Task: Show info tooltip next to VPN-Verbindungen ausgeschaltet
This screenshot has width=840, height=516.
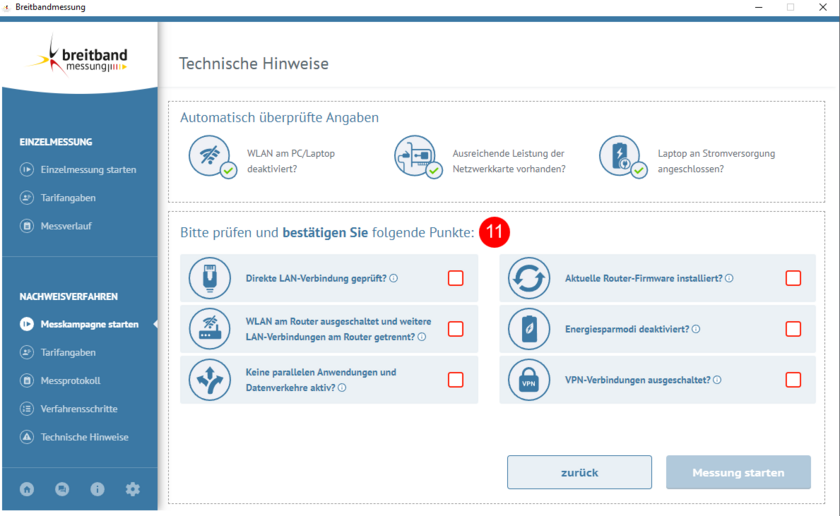Action: 718,380
